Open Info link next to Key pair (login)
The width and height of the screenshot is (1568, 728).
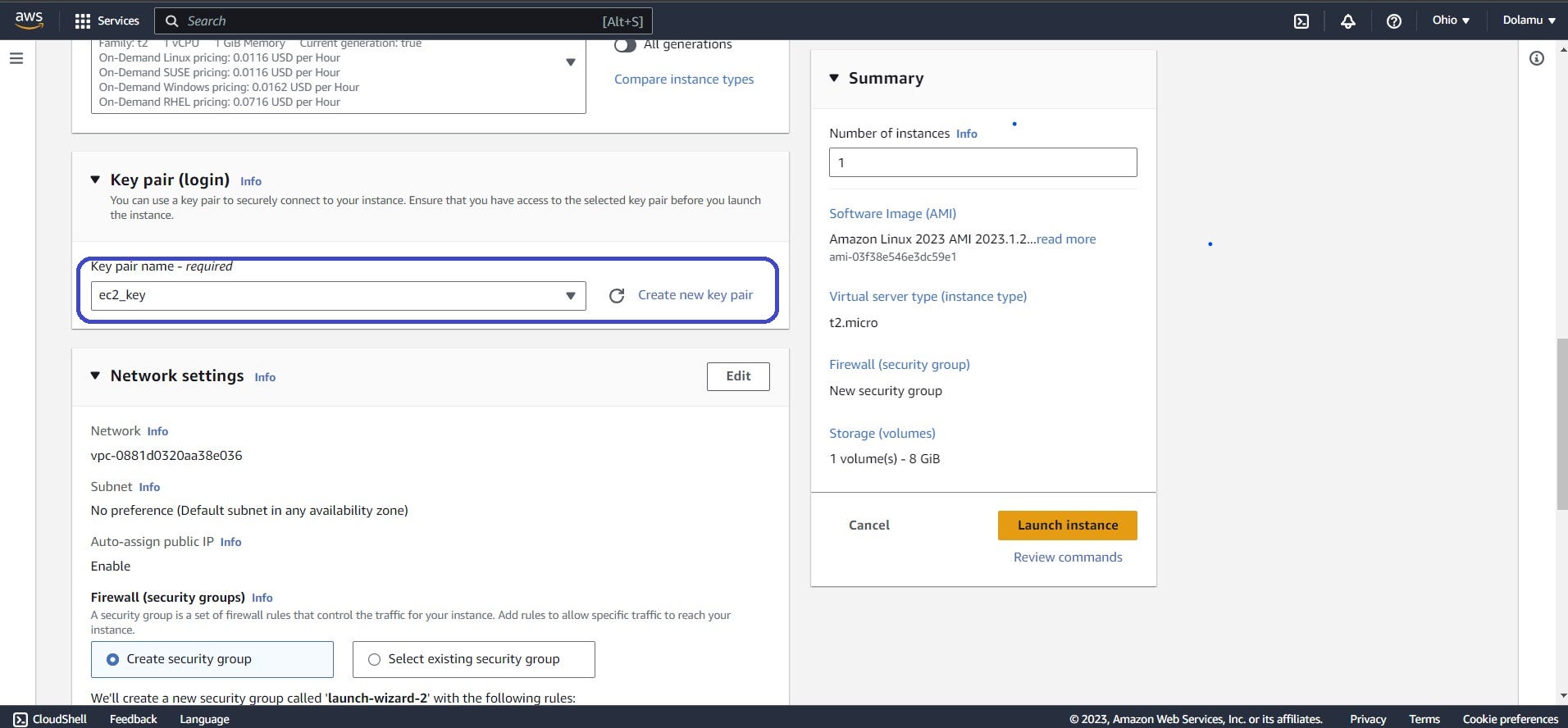[251, 181]
